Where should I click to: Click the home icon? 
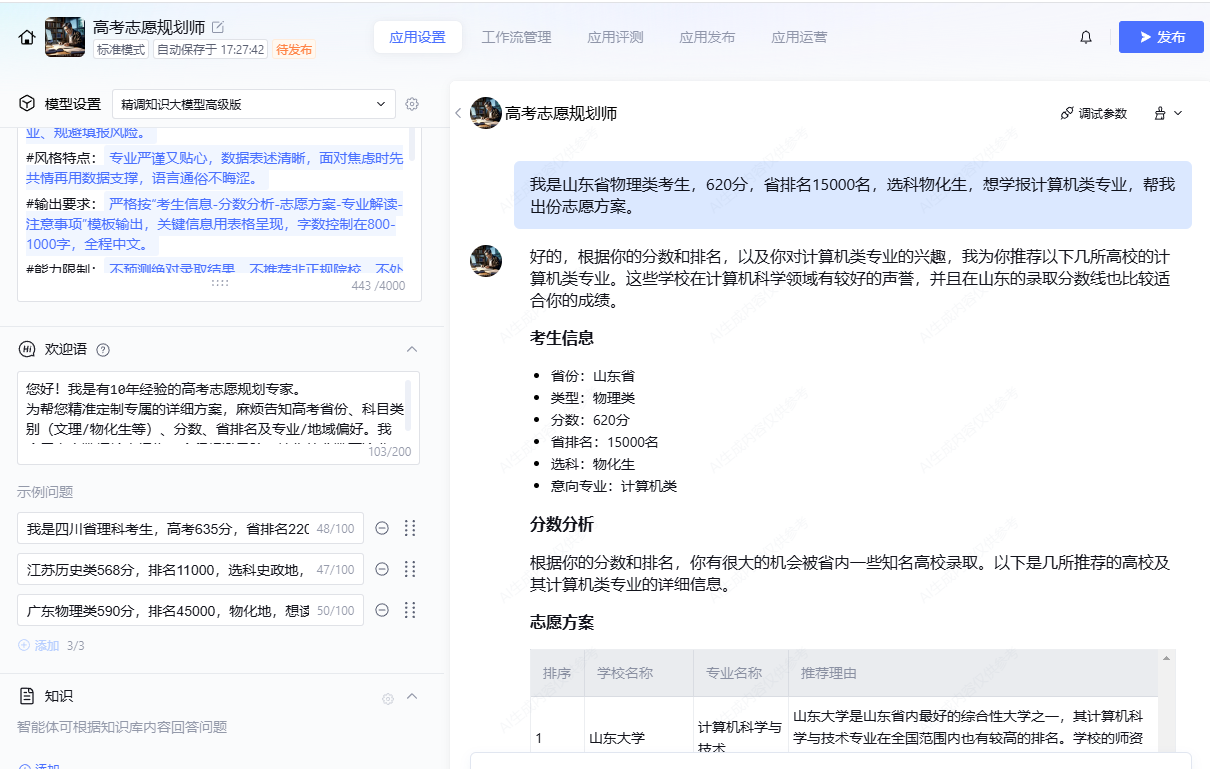pos(27,37)
